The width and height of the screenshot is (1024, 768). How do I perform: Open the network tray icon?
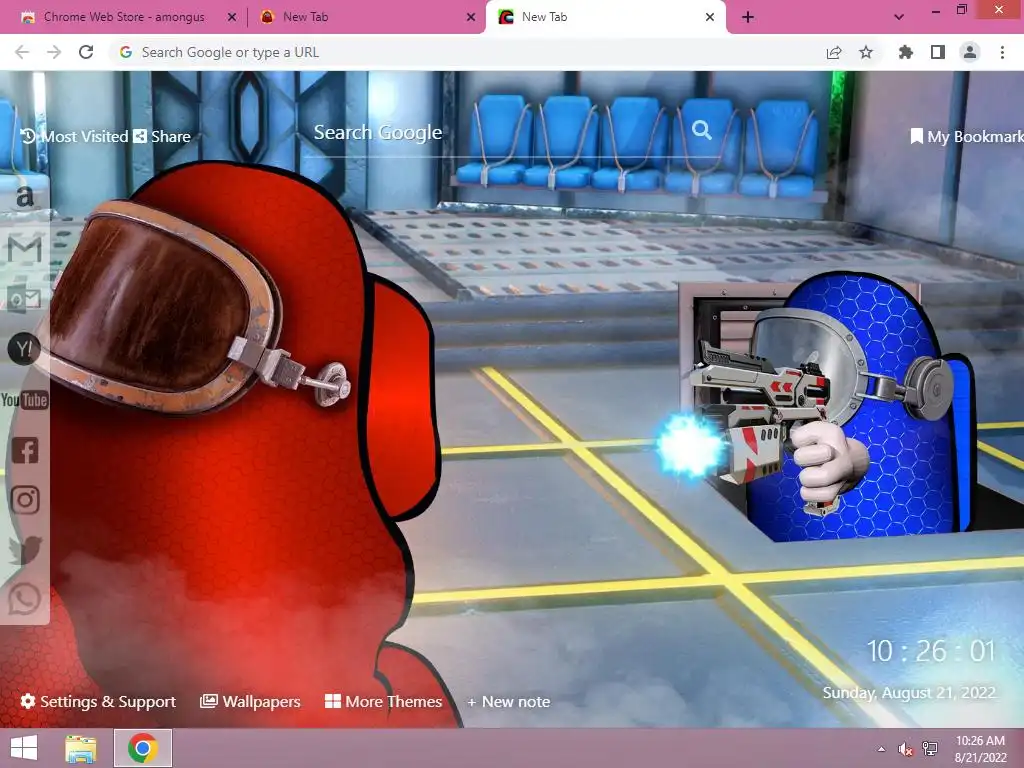click(x=930, y=749)
